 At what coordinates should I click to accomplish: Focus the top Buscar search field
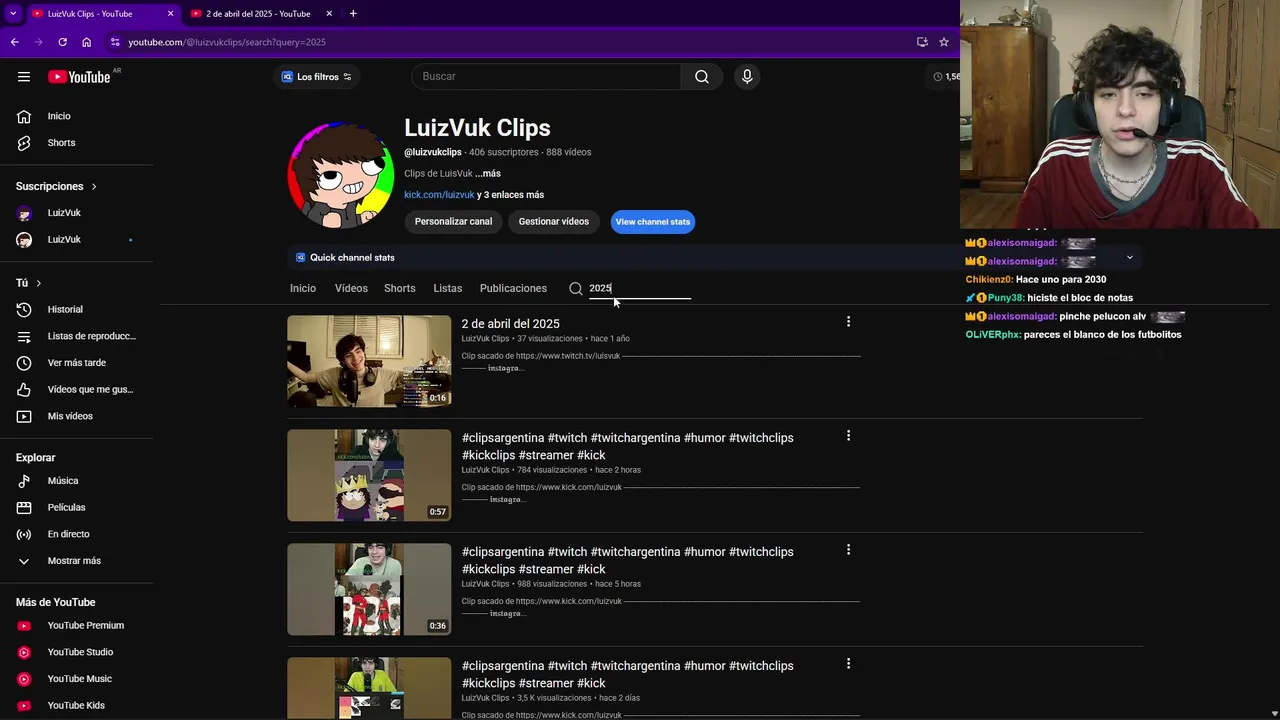546,77
